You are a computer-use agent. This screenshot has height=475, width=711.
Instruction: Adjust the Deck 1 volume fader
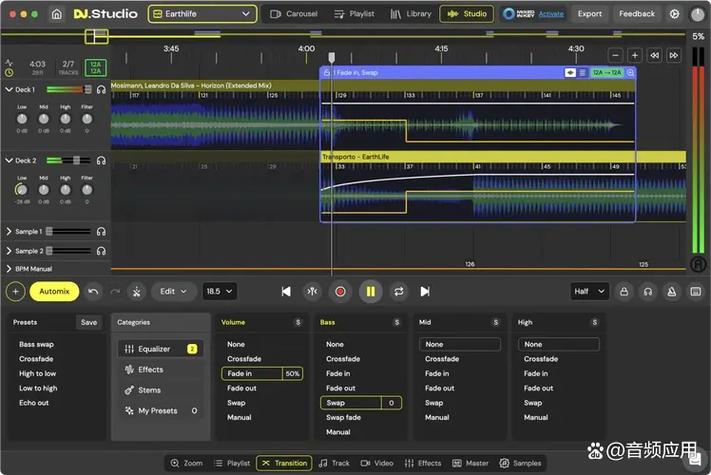(x=87, y=89)
